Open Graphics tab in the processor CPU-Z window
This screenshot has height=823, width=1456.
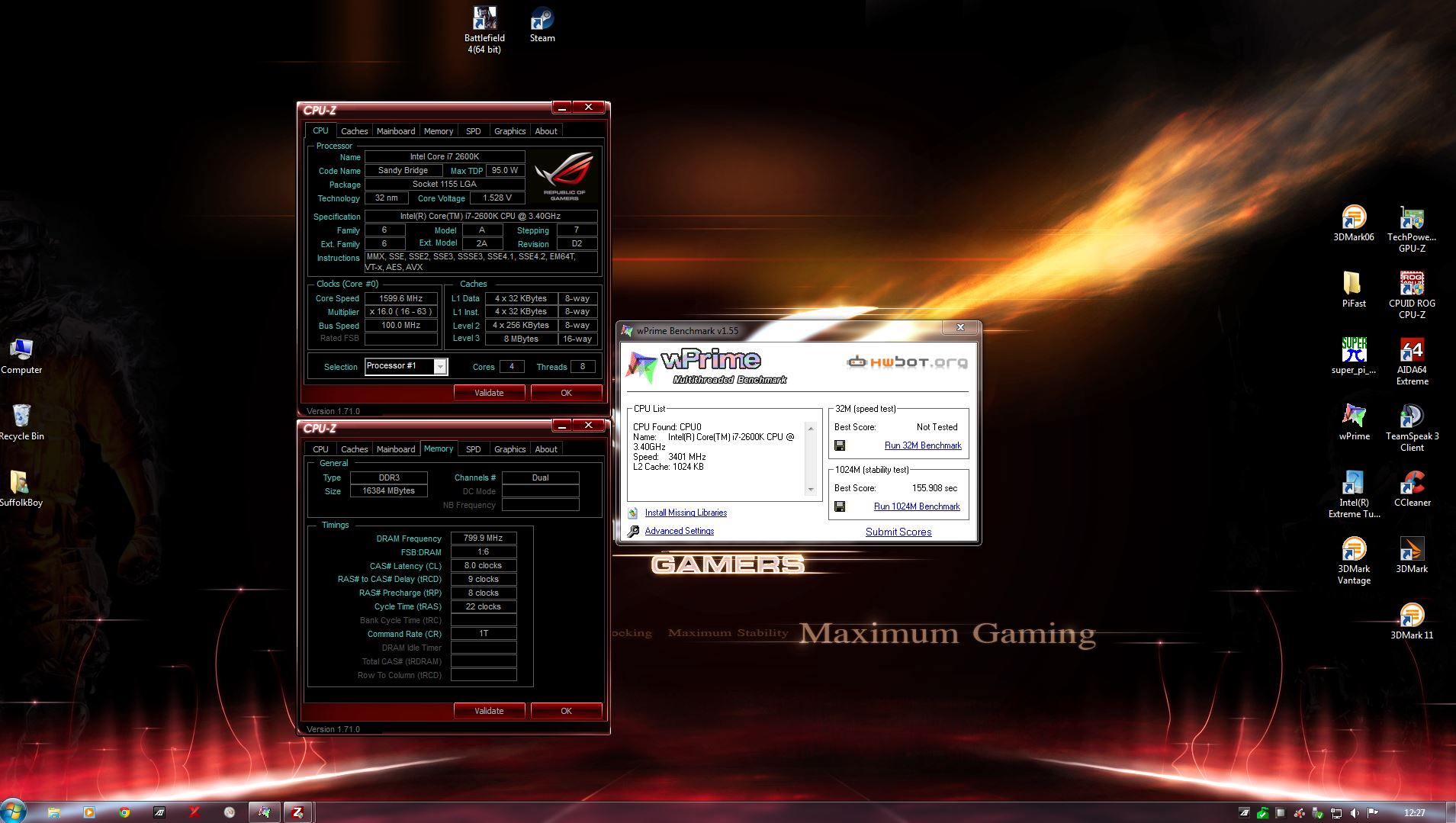509,131
